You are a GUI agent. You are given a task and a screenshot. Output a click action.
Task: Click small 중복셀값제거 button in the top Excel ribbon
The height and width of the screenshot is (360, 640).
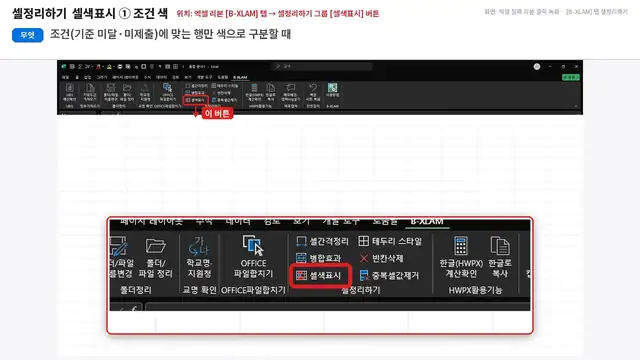224,100
